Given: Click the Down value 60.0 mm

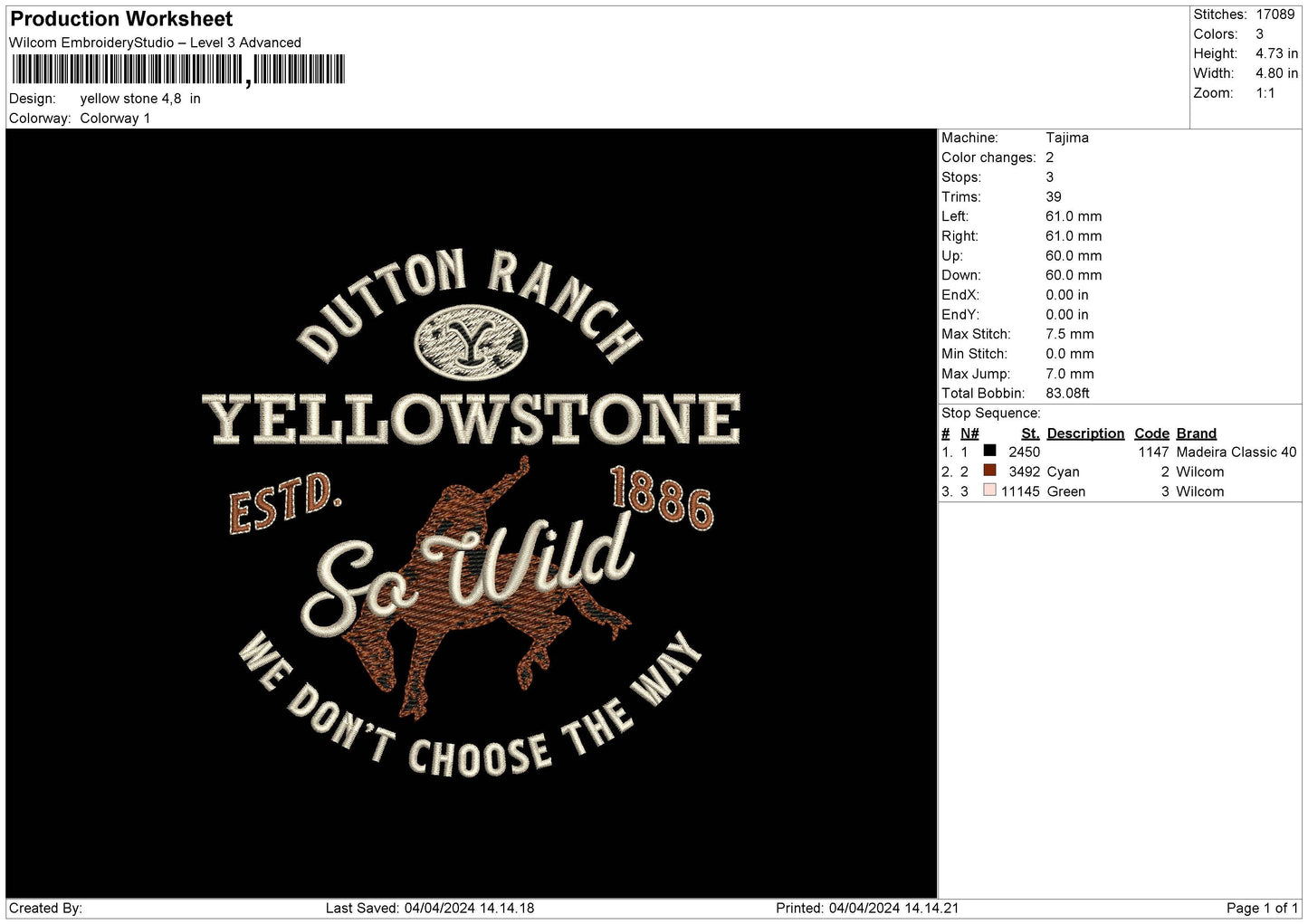Looking at the screenshot, I should [x=1074, y=275].
